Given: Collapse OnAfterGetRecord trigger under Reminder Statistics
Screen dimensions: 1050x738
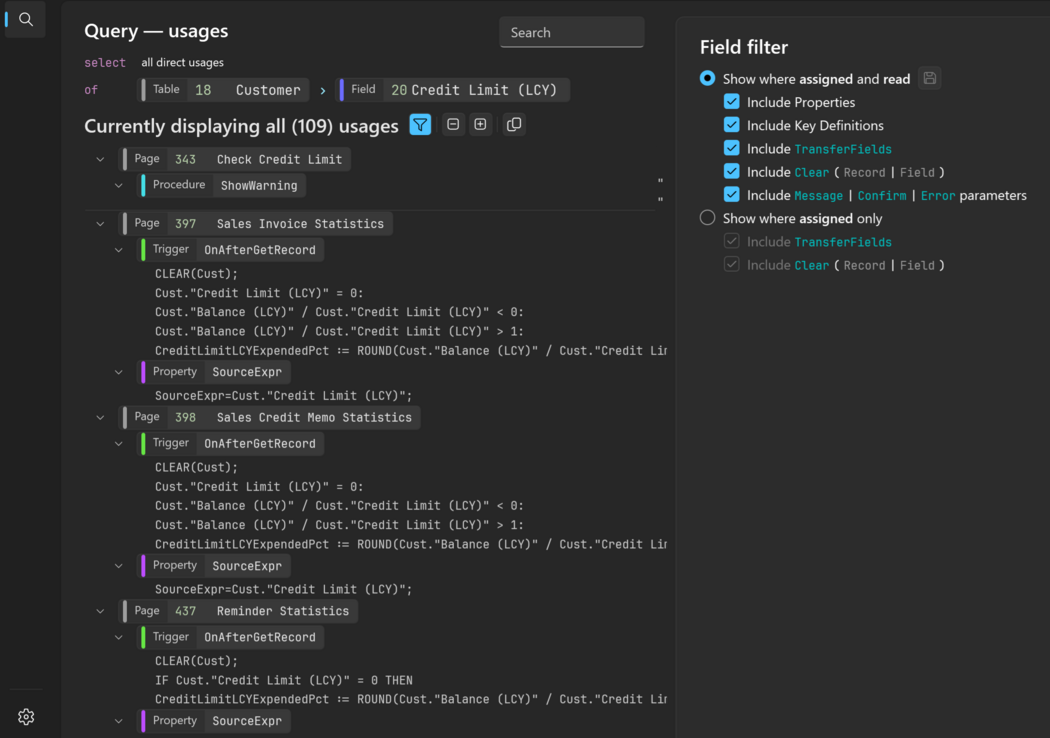Looking at the screenshot, I should point(119,637).
